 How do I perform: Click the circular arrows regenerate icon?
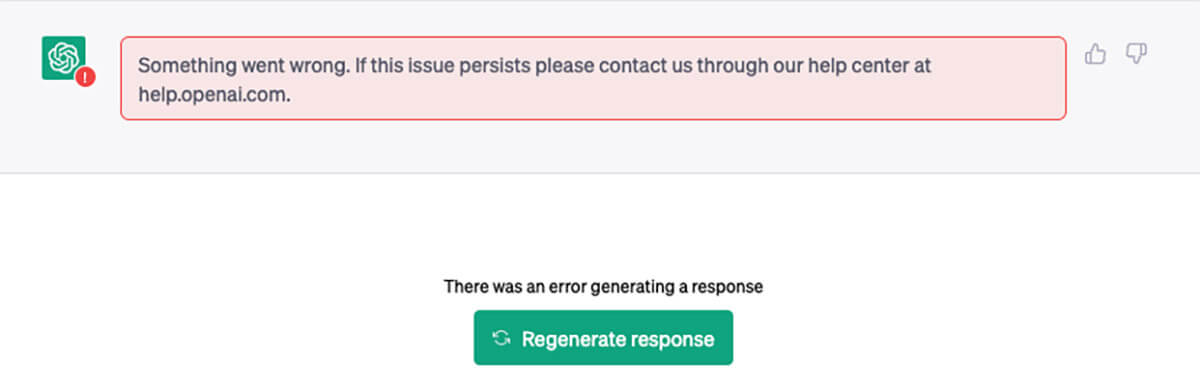point(502,339)
